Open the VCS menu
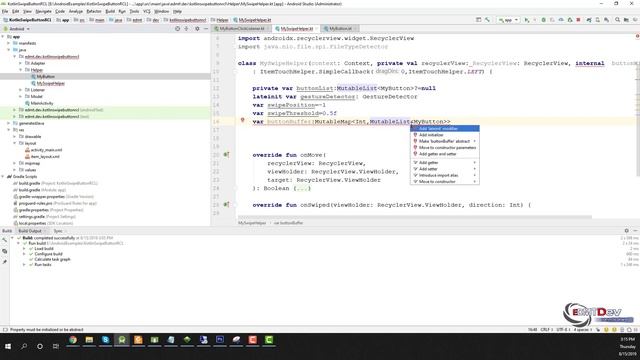The height and width of the screenshot is (360, 640). coord(147,11)
